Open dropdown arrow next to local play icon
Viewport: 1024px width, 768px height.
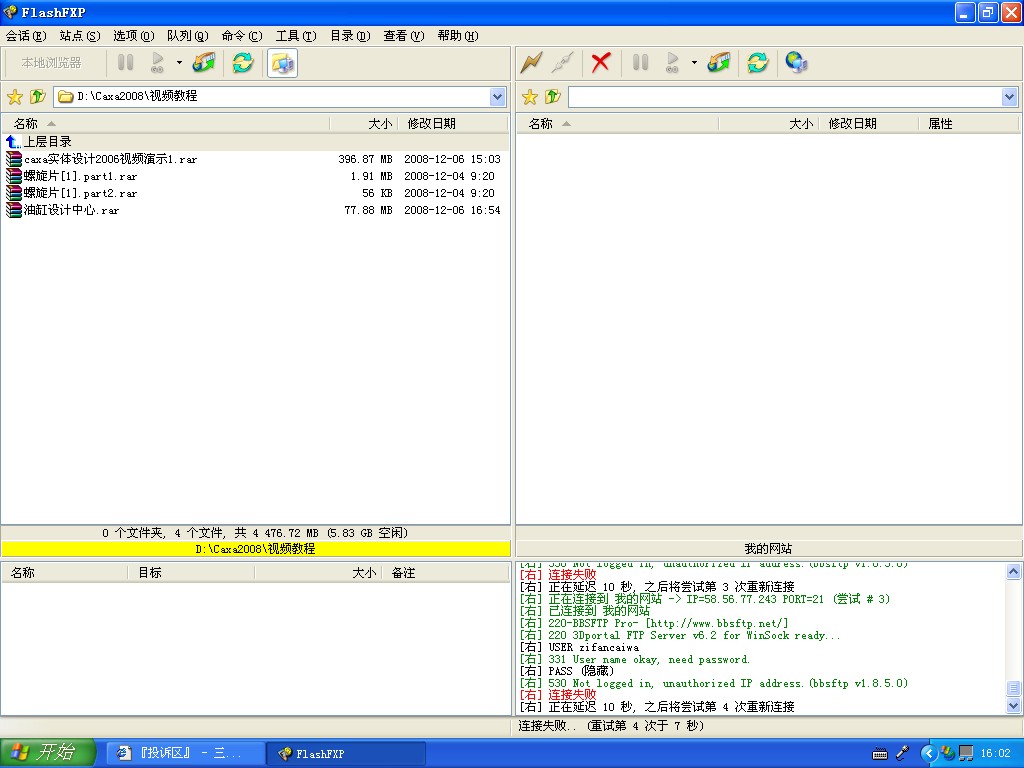179,63
